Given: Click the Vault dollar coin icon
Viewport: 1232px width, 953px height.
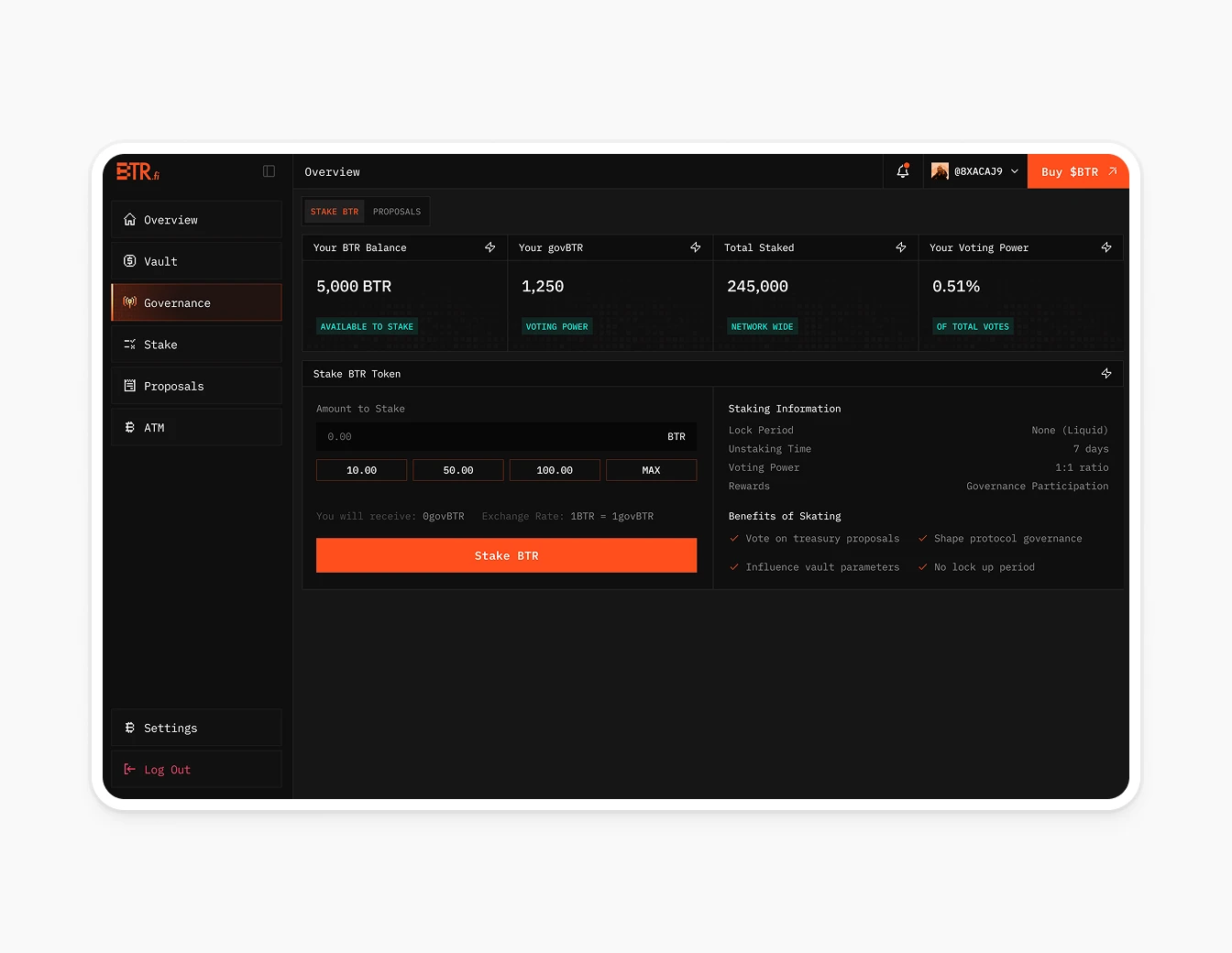Looking at the screenshot, I should (129, 260).
